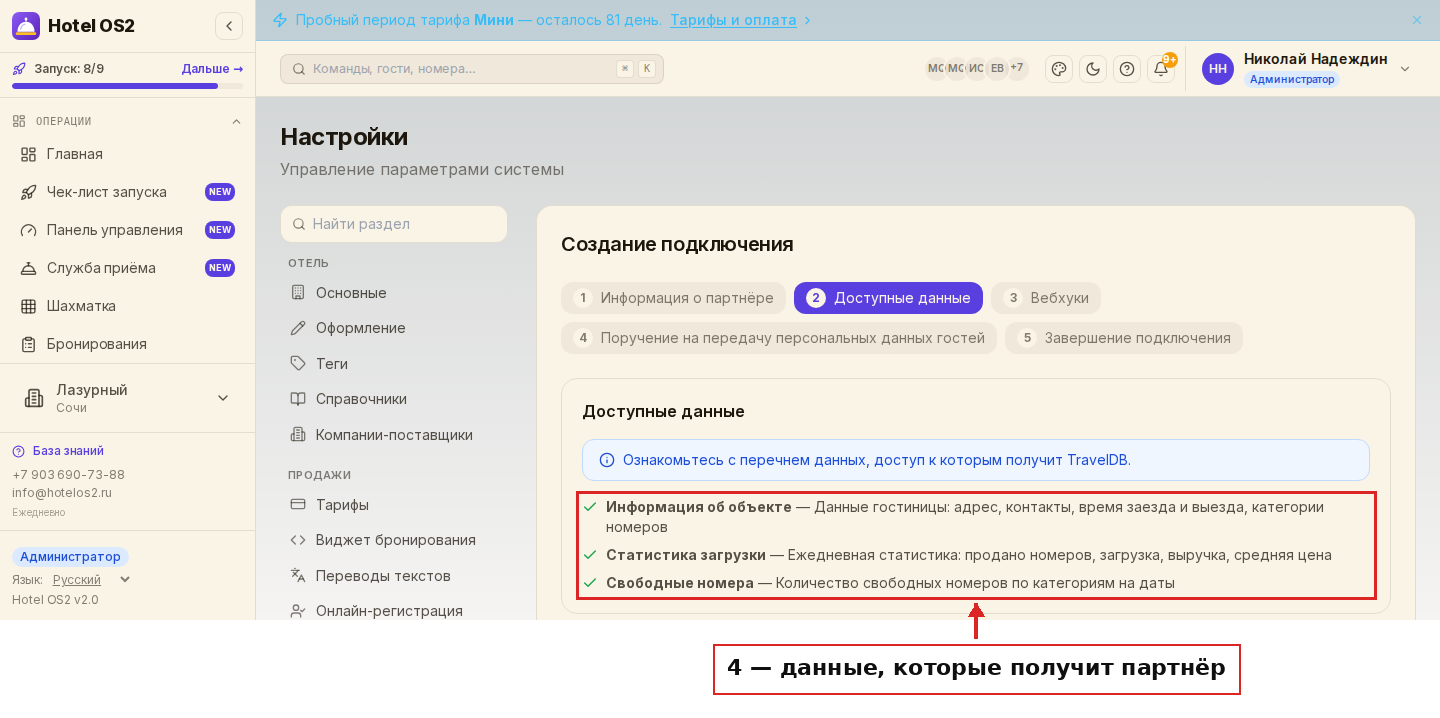1440x718 pixels.
Task: Click the rocket icon for Чек-лист запуска
Action: click(x=28, y=192)
